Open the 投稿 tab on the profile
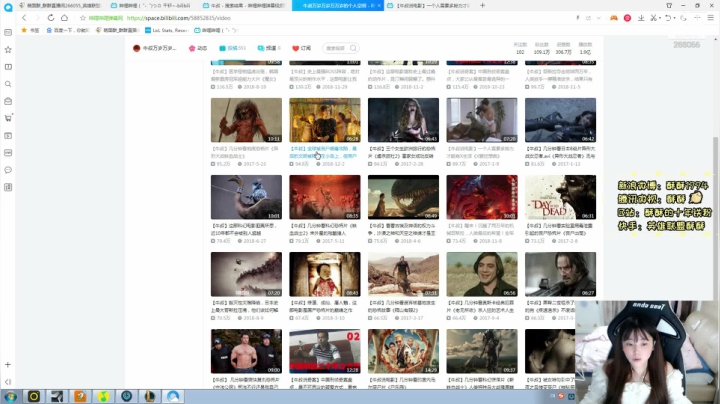Screen dimensions: 720x404 (232, 48)
